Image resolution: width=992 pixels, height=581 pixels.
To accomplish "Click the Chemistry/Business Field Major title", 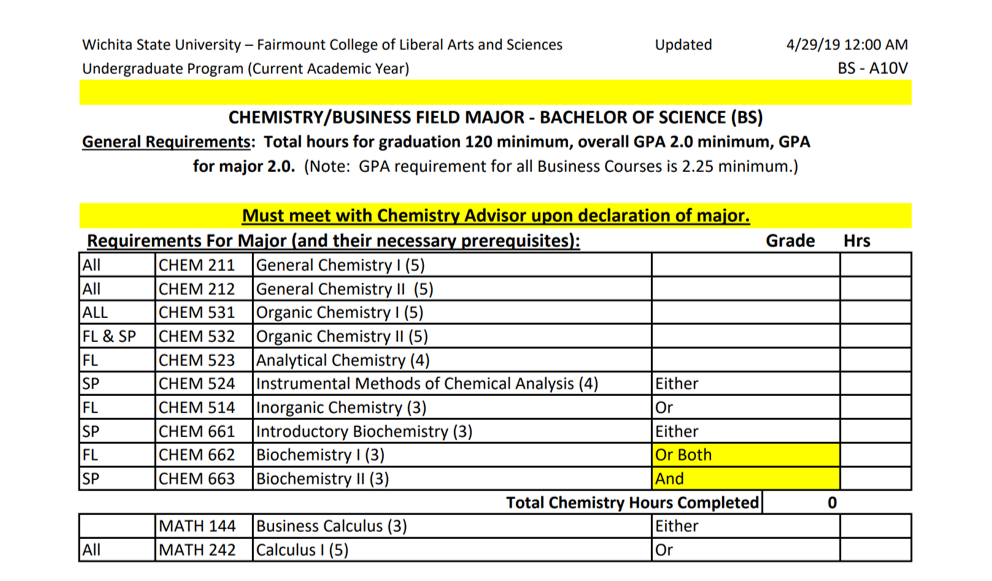I will tap(495, 117).
